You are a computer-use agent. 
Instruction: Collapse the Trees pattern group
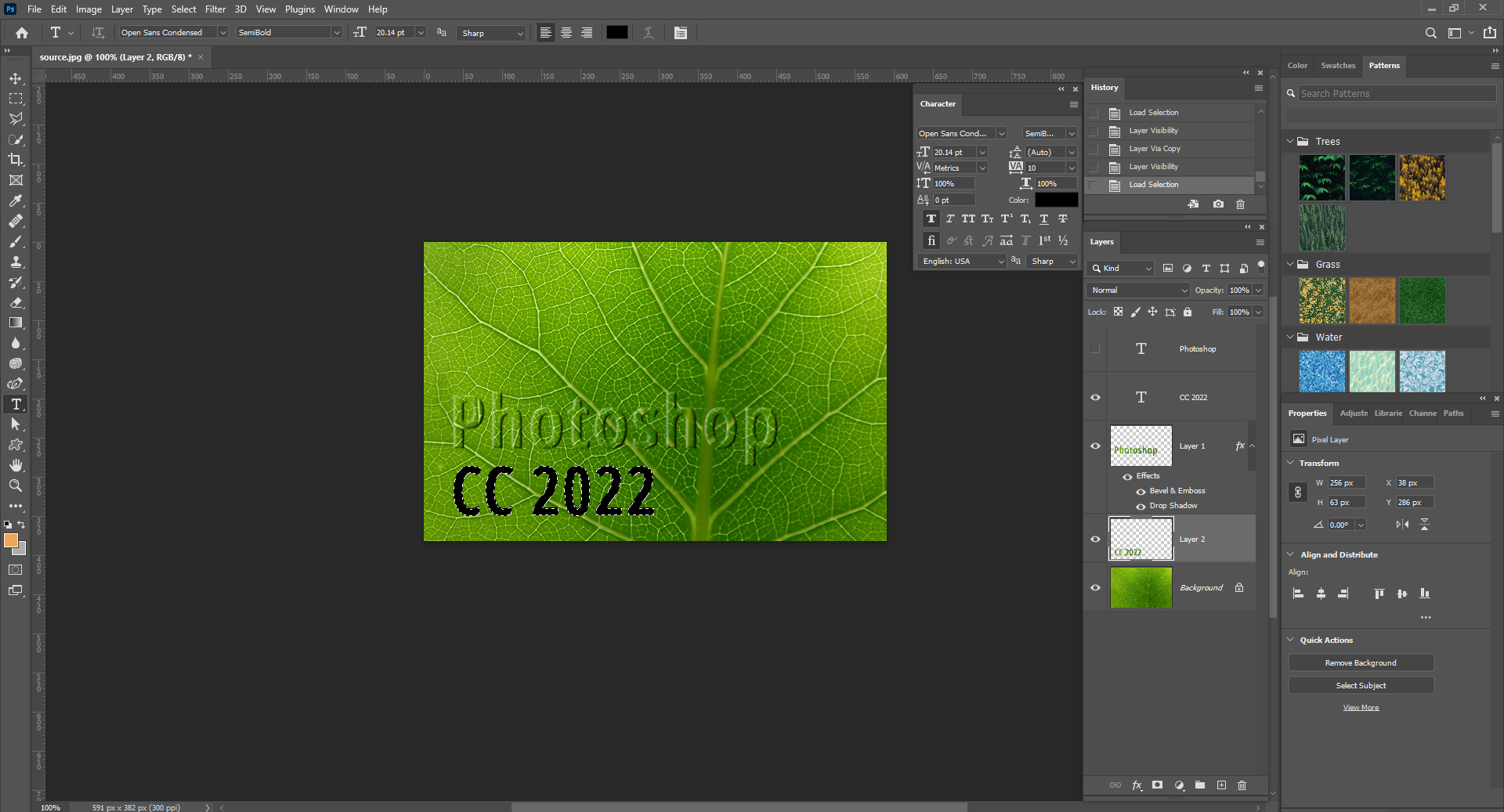[x=1290, y=142]
